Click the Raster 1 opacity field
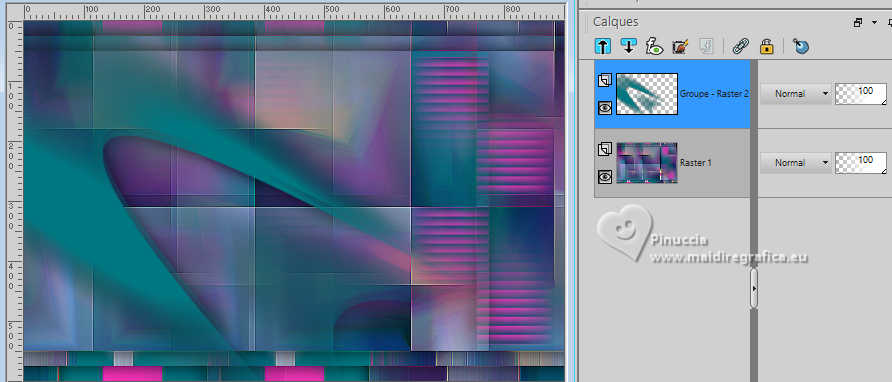The width and height of the screenshot is (892, 382). 861,163
